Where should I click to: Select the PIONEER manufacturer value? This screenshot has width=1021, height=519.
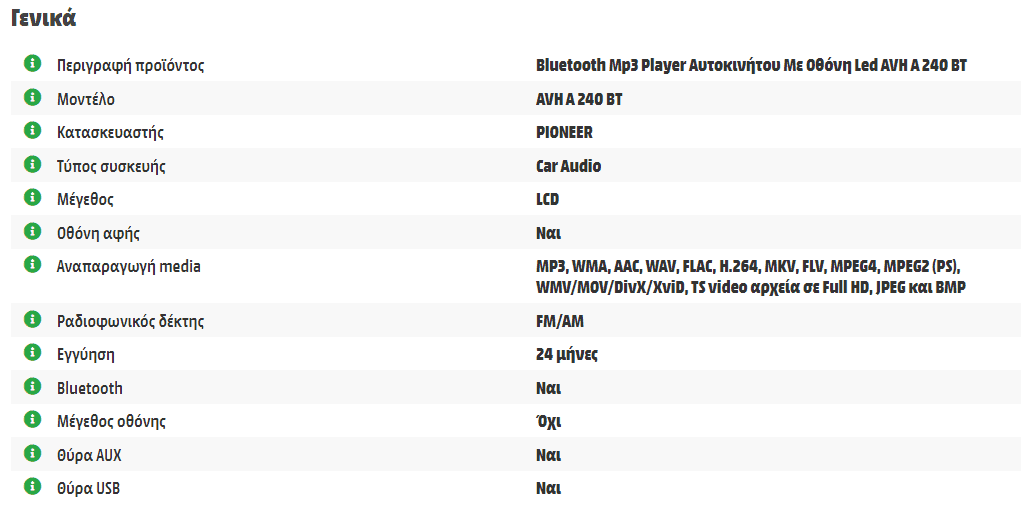565,132
